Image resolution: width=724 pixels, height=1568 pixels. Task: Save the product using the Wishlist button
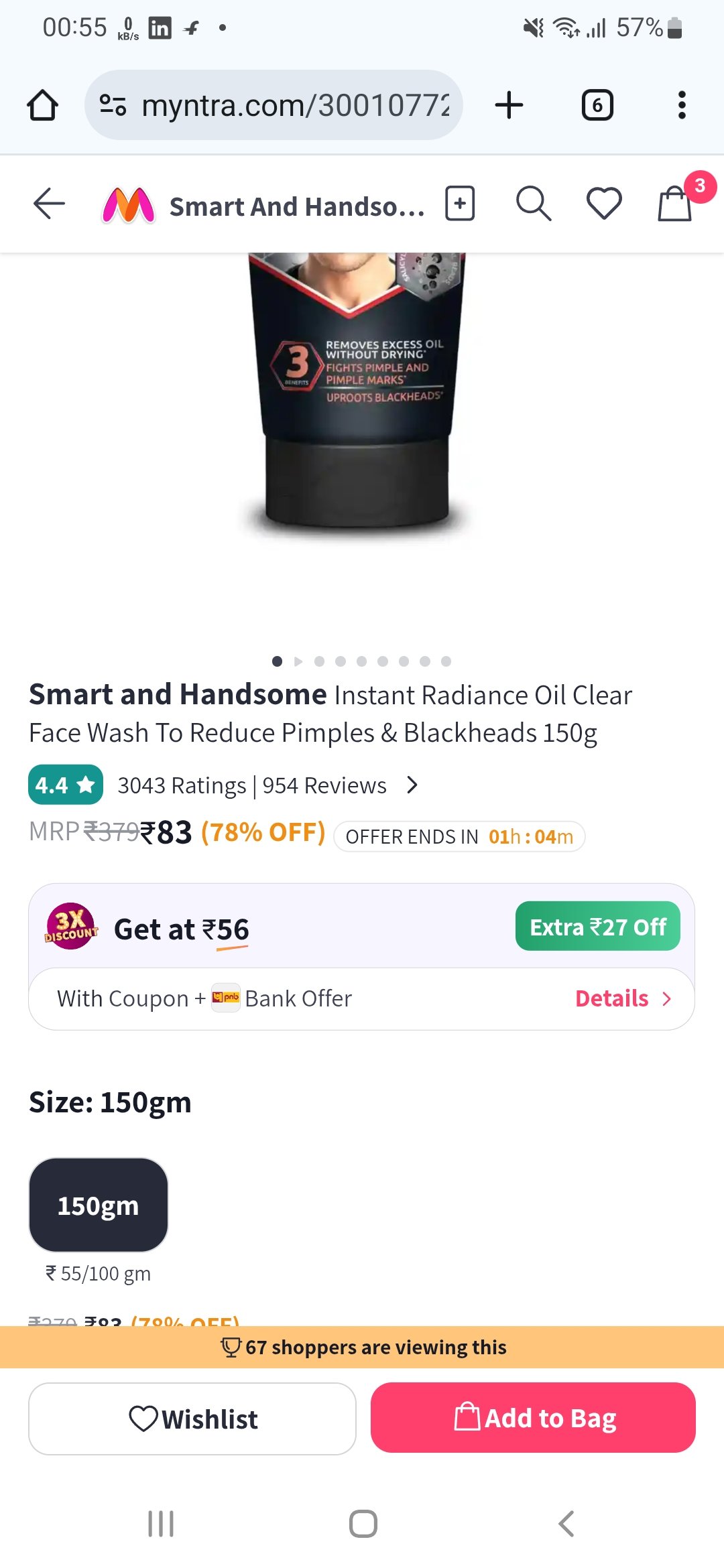192,1419
